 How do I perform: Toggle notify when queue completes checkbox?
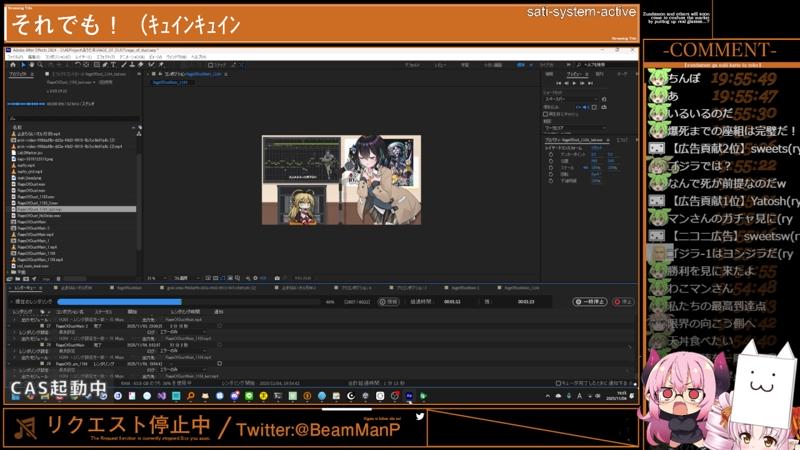(558, 383)
